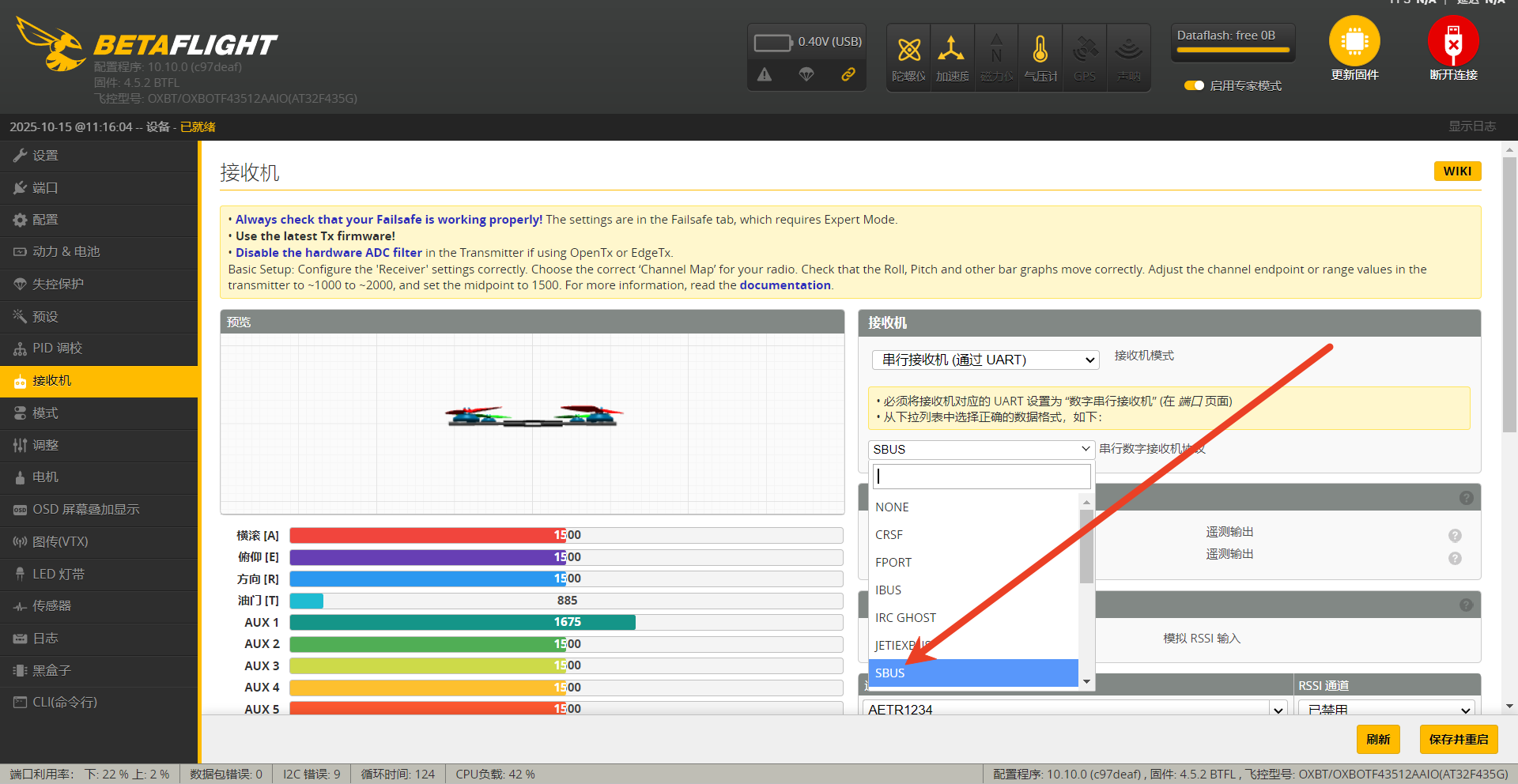Collapse the SBUS serial protocol dropdown
This screenshot has width=1518, height=784.
pyautogui.click(x=980, y=449)
